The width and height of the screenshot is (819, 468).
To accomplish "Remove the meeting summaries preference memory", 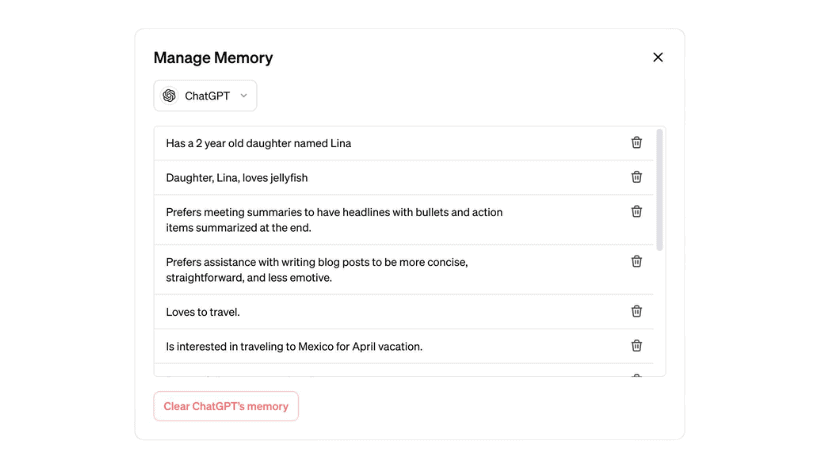I will click(x=636, y=211).
